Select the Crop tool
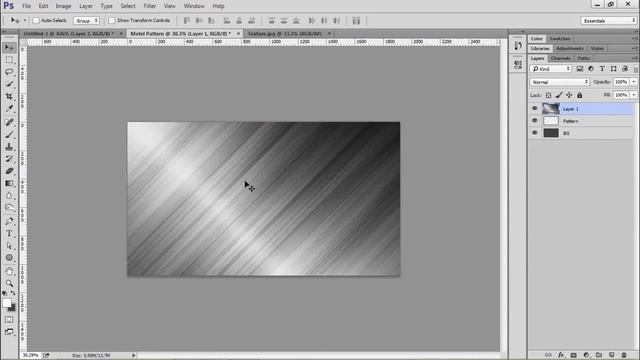This screenshot has width=640, height=360. [9, 96]
